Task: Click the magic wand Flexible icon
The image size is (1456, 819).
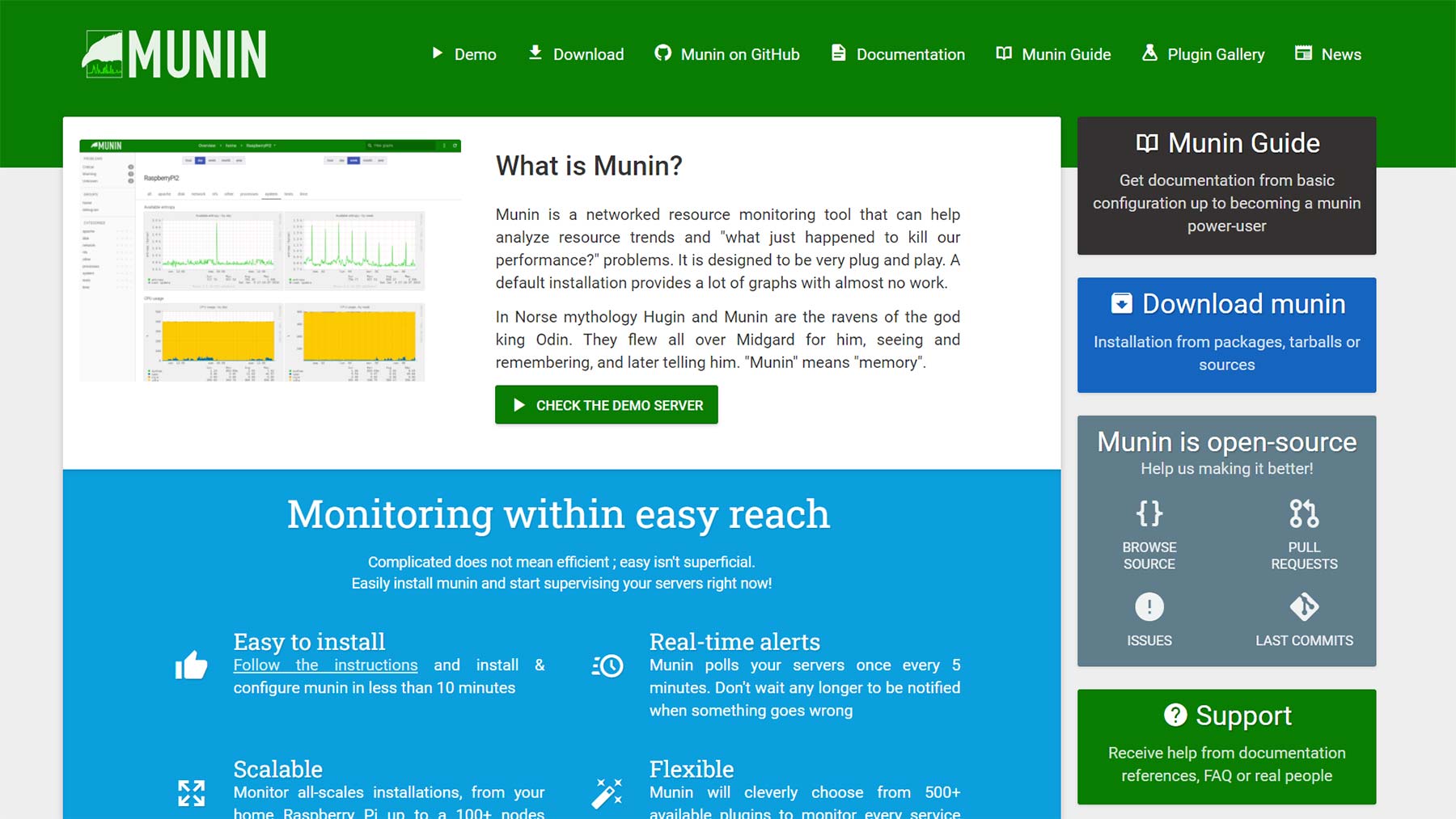Action: 607,793
